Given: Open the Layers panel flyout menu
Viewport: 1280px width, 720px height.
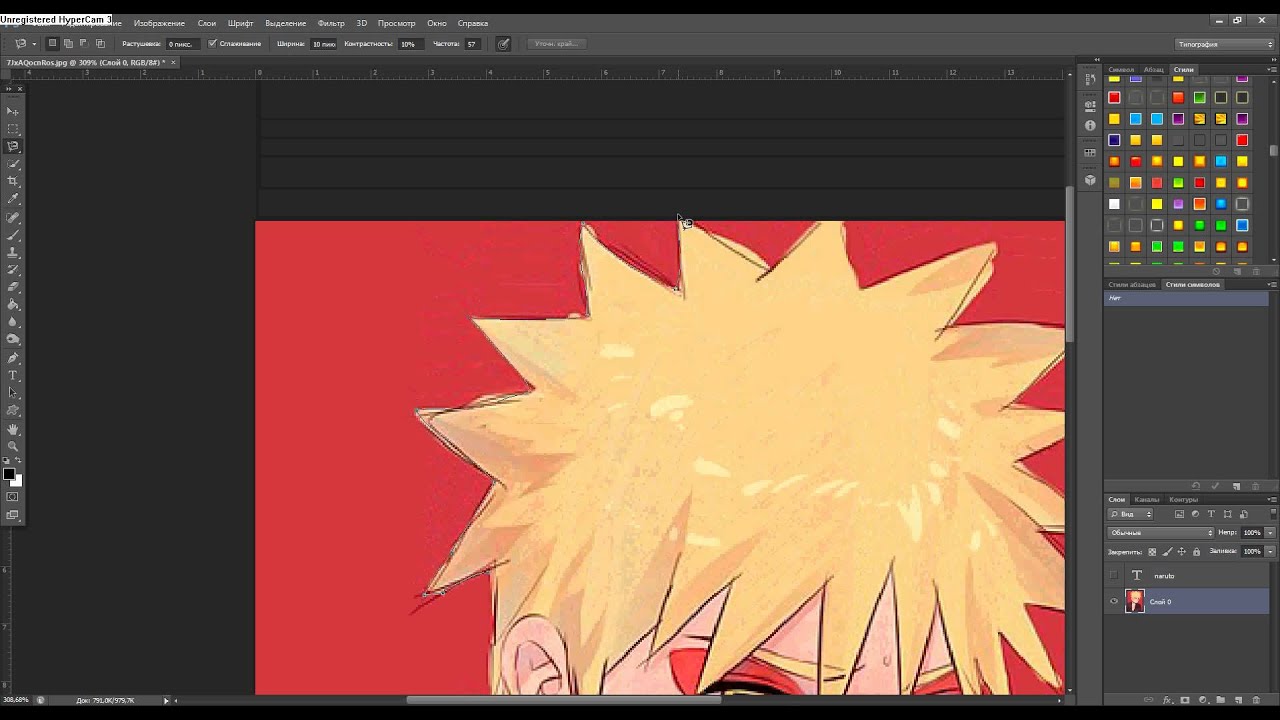Looking at the screenshot, I should point(1271,499).
